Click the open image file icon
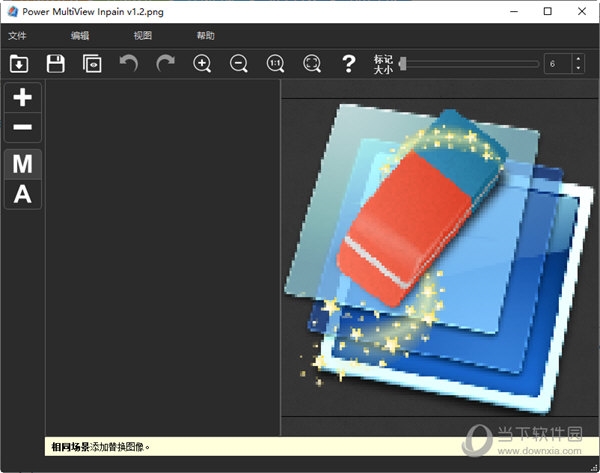This screenshot has height=473, width=600. (19, 64)
